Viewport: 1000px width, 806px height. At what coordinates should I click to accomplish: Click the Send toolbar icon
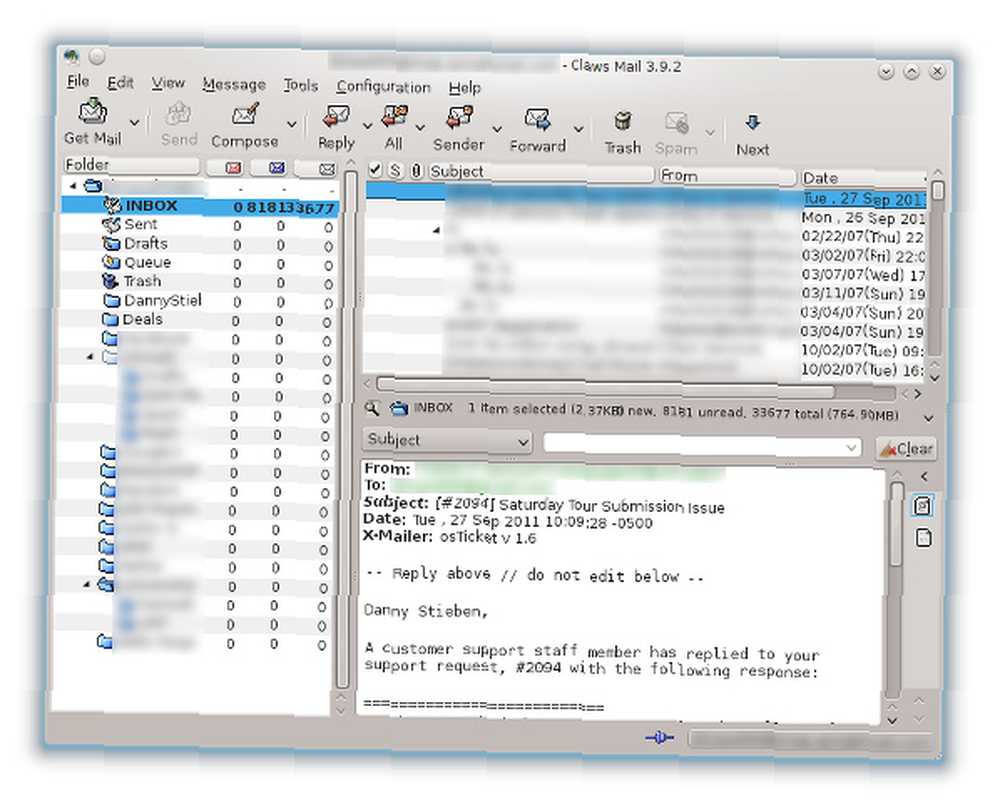(x=179, y=115)
